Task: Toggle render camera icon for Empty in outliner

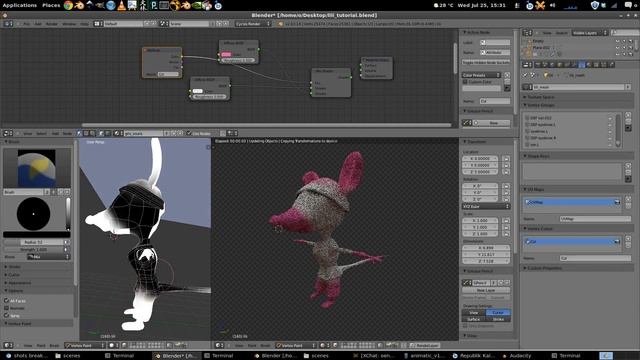Action: tap(631, 41)
